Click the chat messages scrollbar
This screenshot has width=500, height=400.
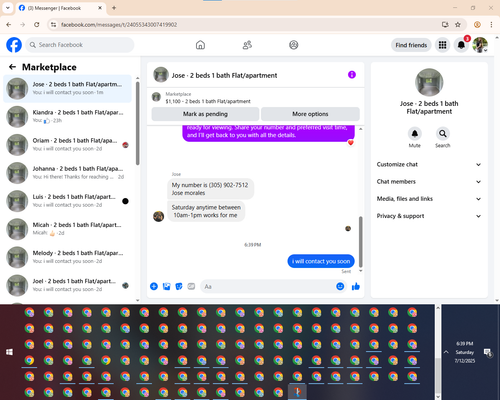pos(360,242)
